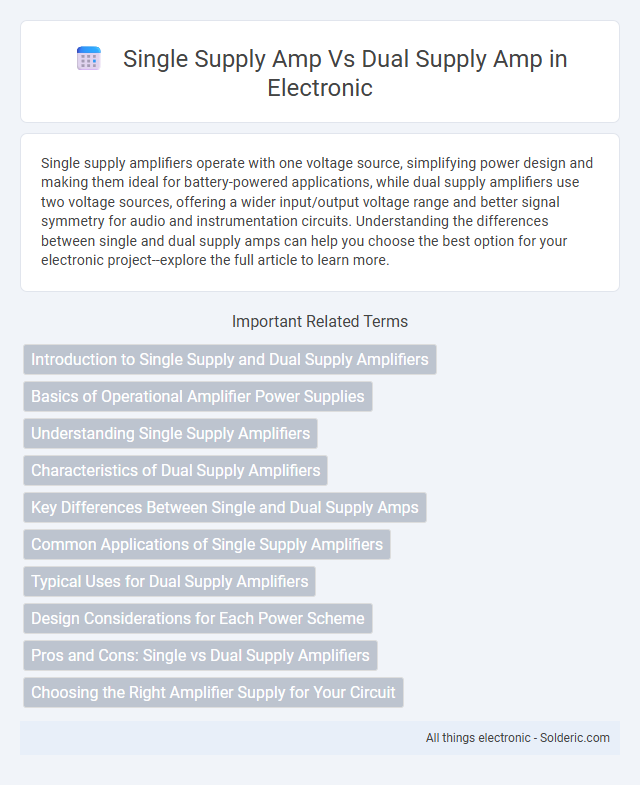Select Design Considerations for Each Power Scheme

198,619
